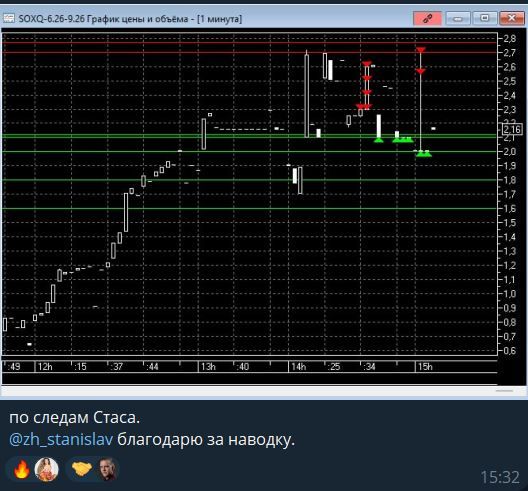This screenshot has width=528, height=491.
Task: Click the 13h time axis marker
Action: 208,366
